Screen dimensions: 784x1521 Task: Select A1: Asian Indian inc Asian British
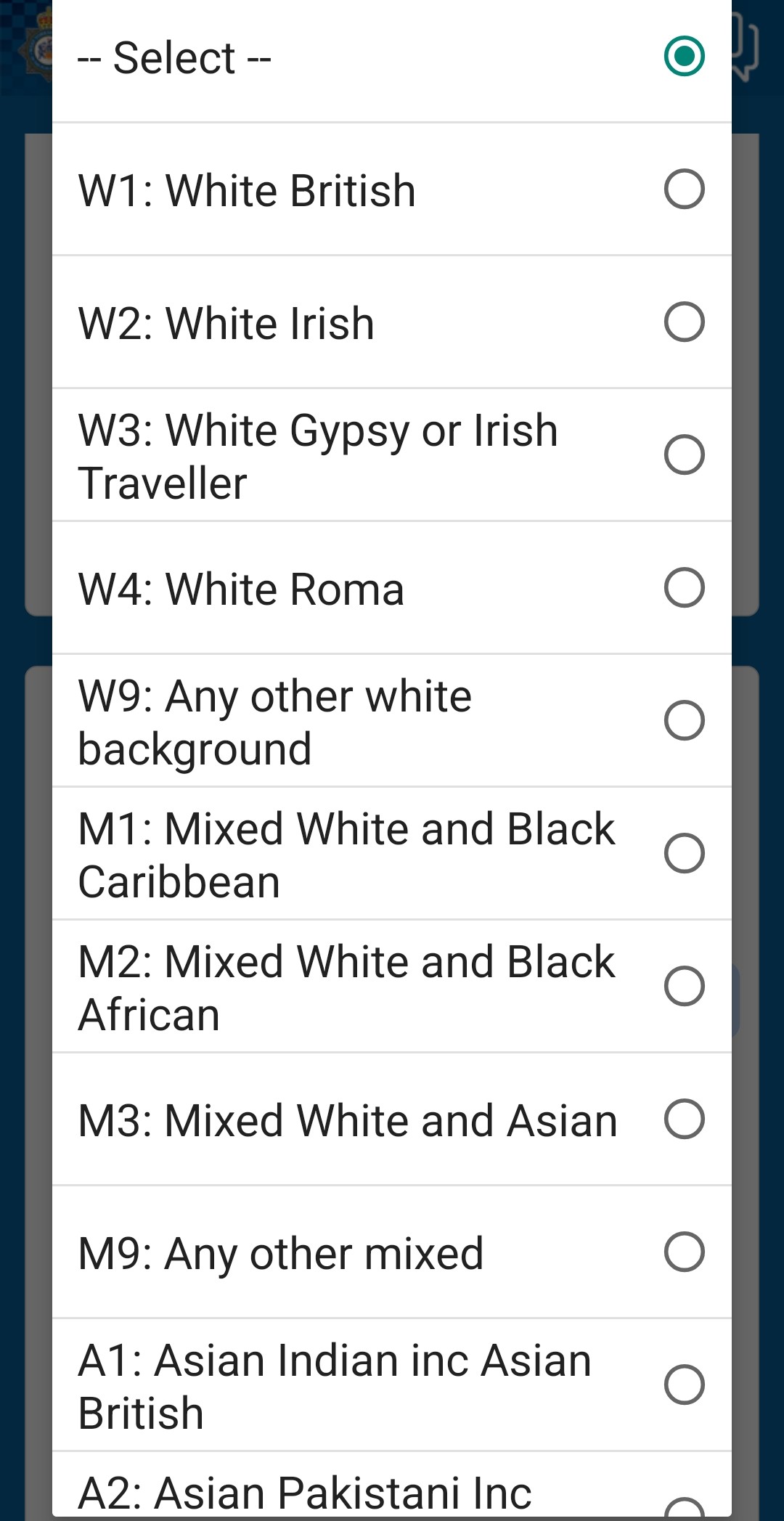pyautogui.click(x=392, y=1385)
